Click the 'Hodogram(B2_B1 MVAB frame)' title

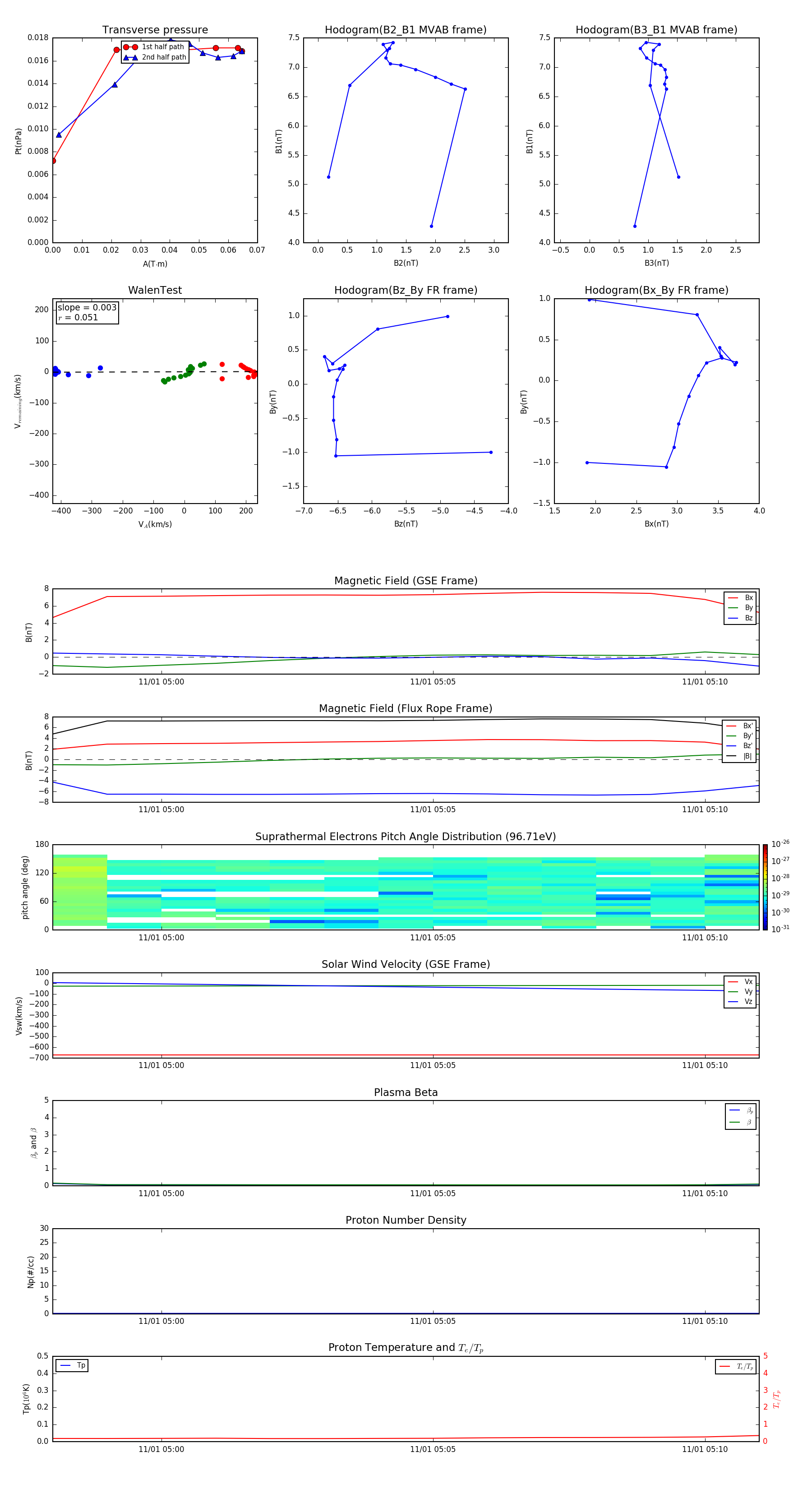406,30
